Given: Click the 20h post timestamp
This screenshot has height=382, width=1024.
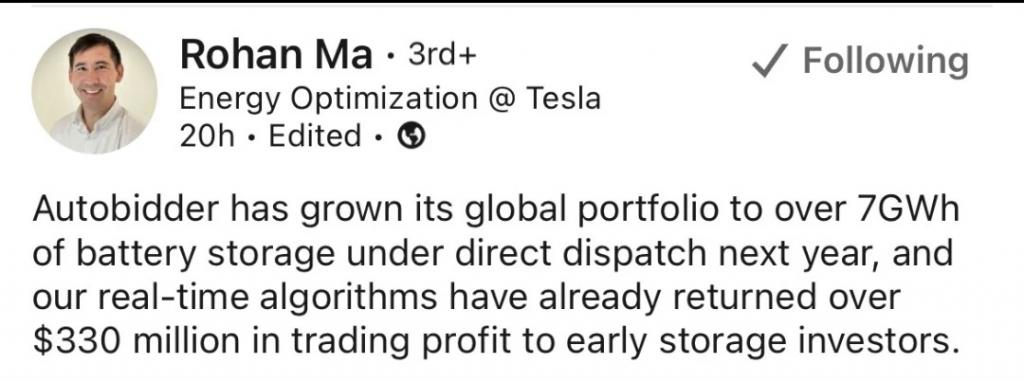Looking at the screenshot, I should 206,136.
